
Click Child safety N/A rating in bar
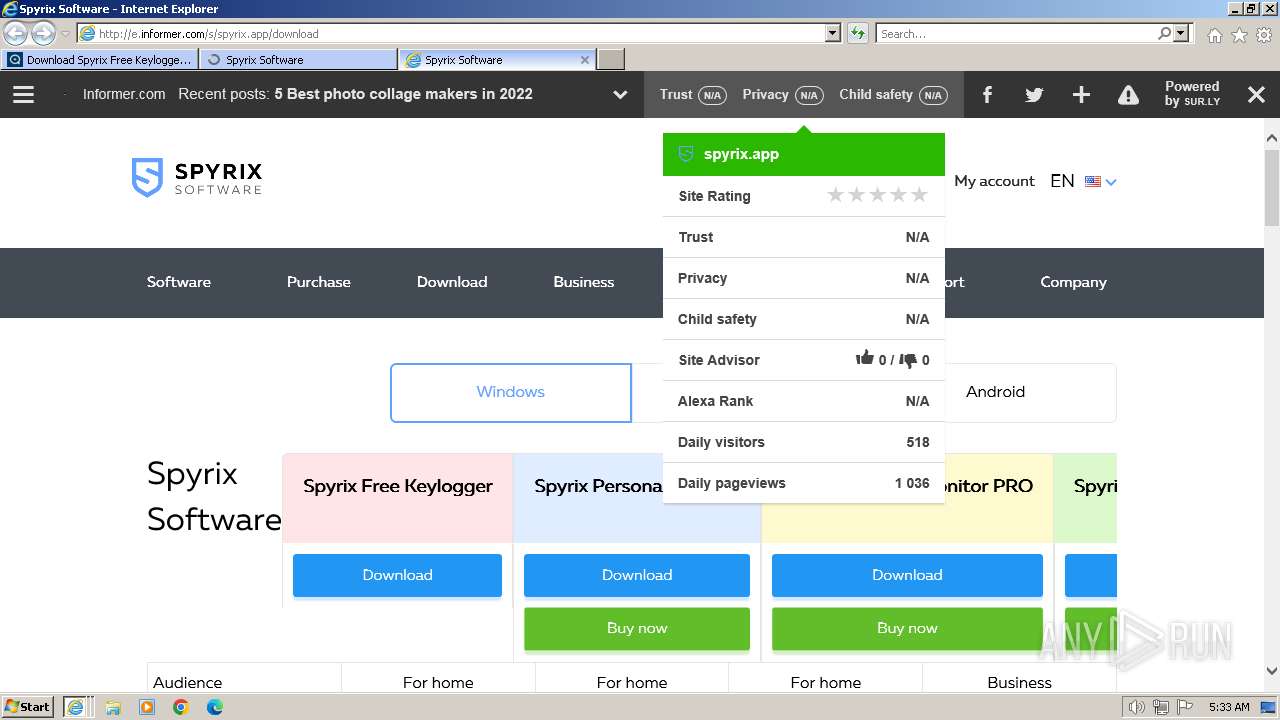pyautogui.click(x=893, y=95)
